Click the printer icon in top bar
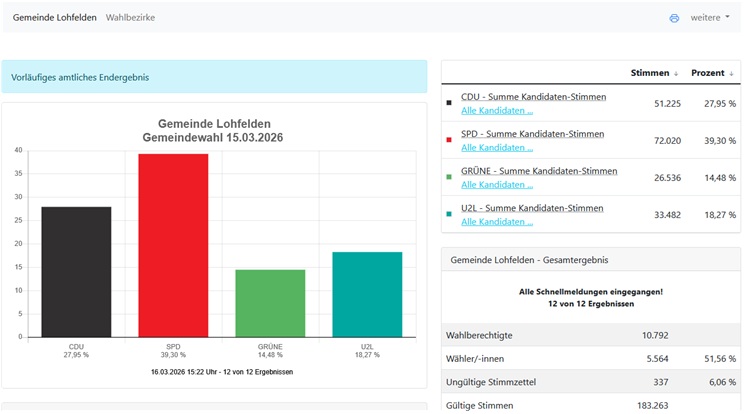 coord(674,18)
